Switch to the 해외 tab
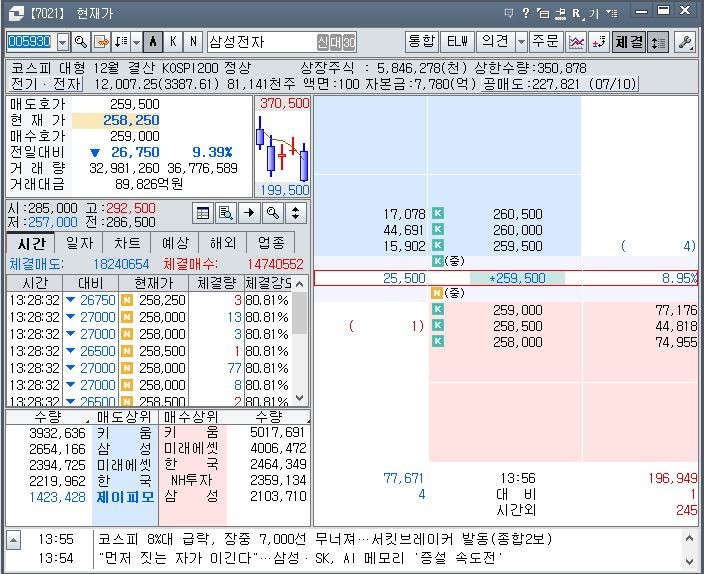 tap(223, 243)
